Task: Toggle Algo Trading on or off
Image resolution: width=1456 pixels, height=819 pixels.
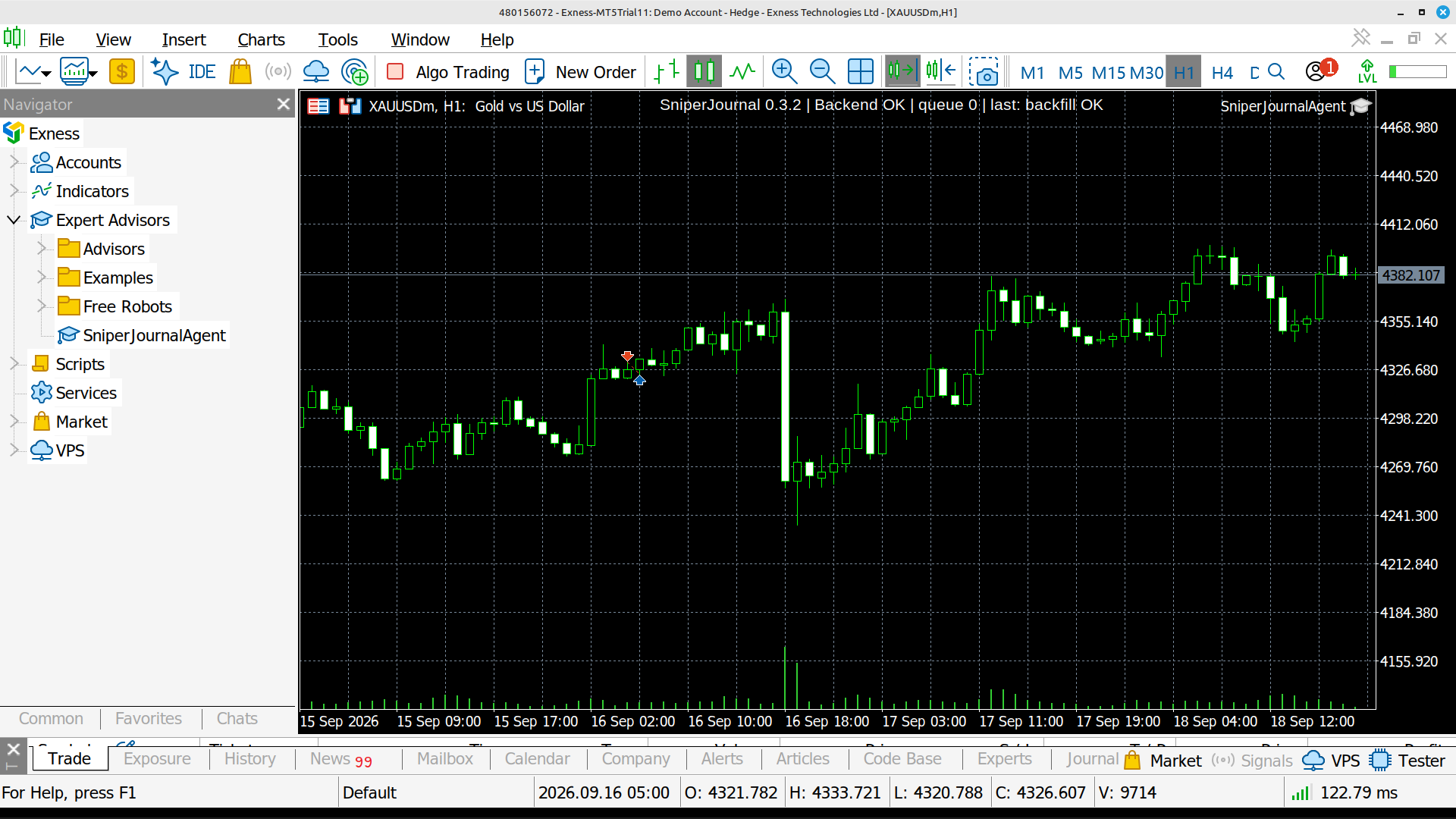Action: pos(448,72)
